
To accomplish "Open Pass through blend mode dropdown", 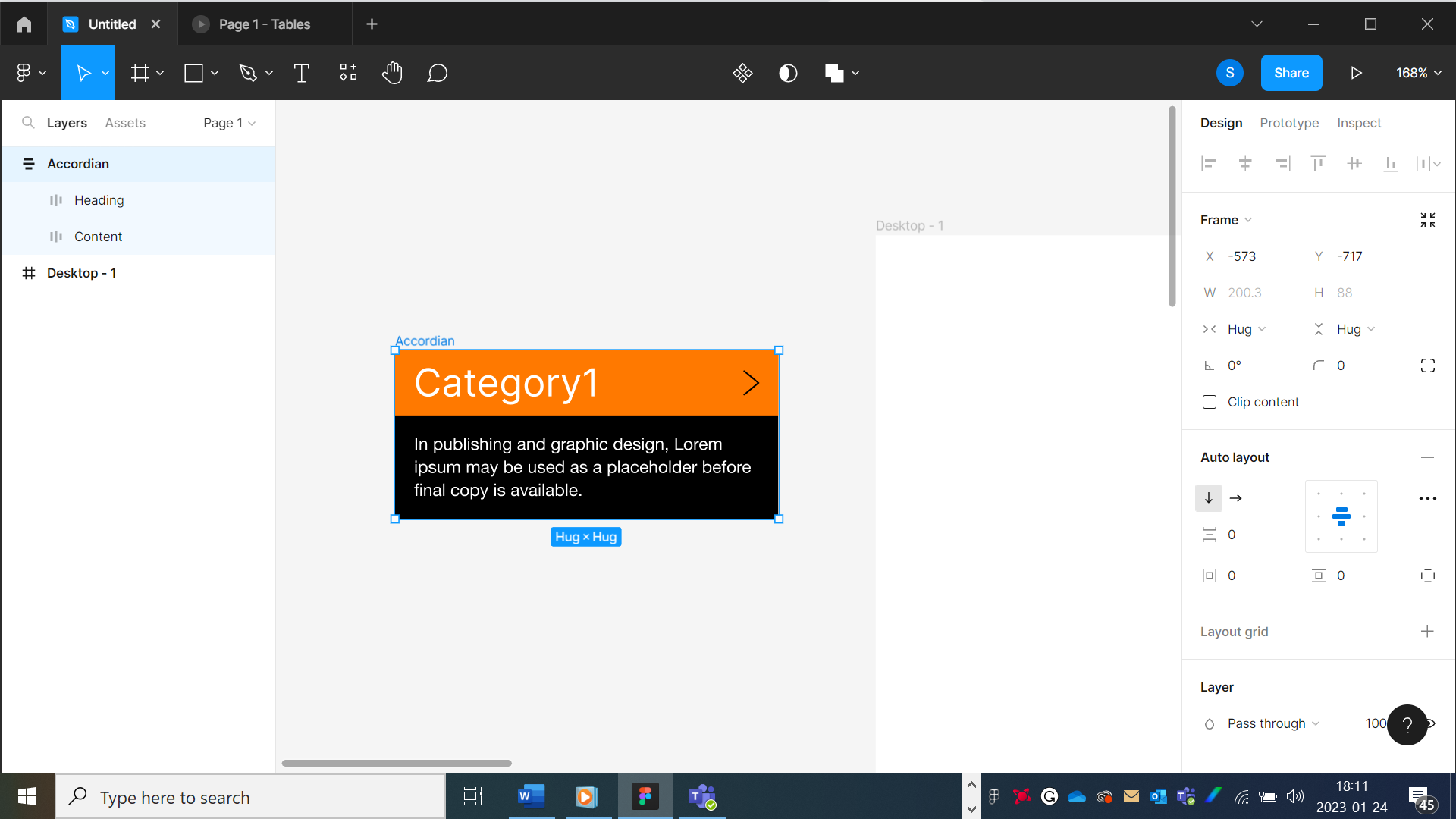I will 1273,723.
